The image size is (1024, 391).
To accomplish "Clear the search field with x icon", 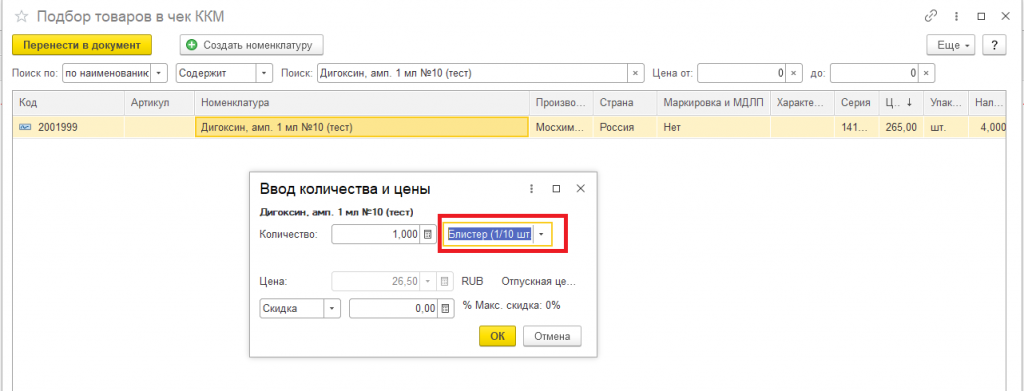I will (636, 73).
